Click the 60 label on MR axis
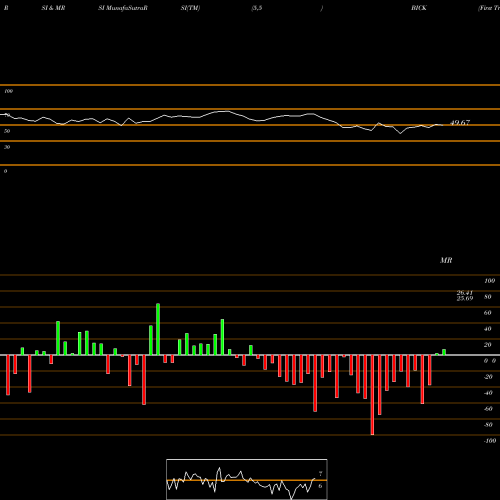Image resolution: width=500 pixels, height=500 pixels. click(488, 313)
